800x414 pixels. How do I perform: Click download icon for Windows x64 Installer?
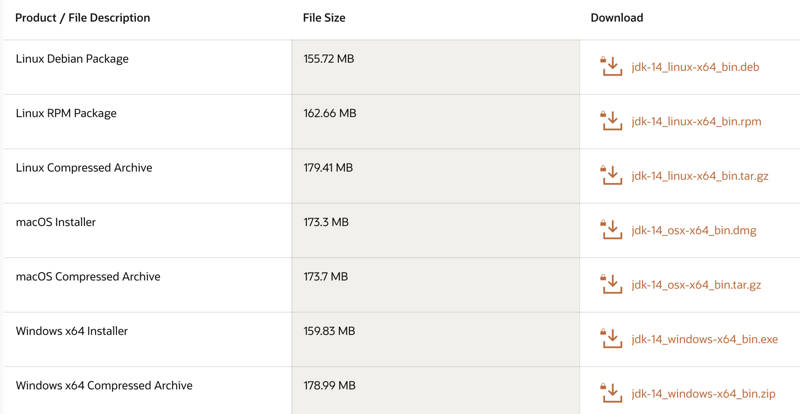click(x=611, y=339)
